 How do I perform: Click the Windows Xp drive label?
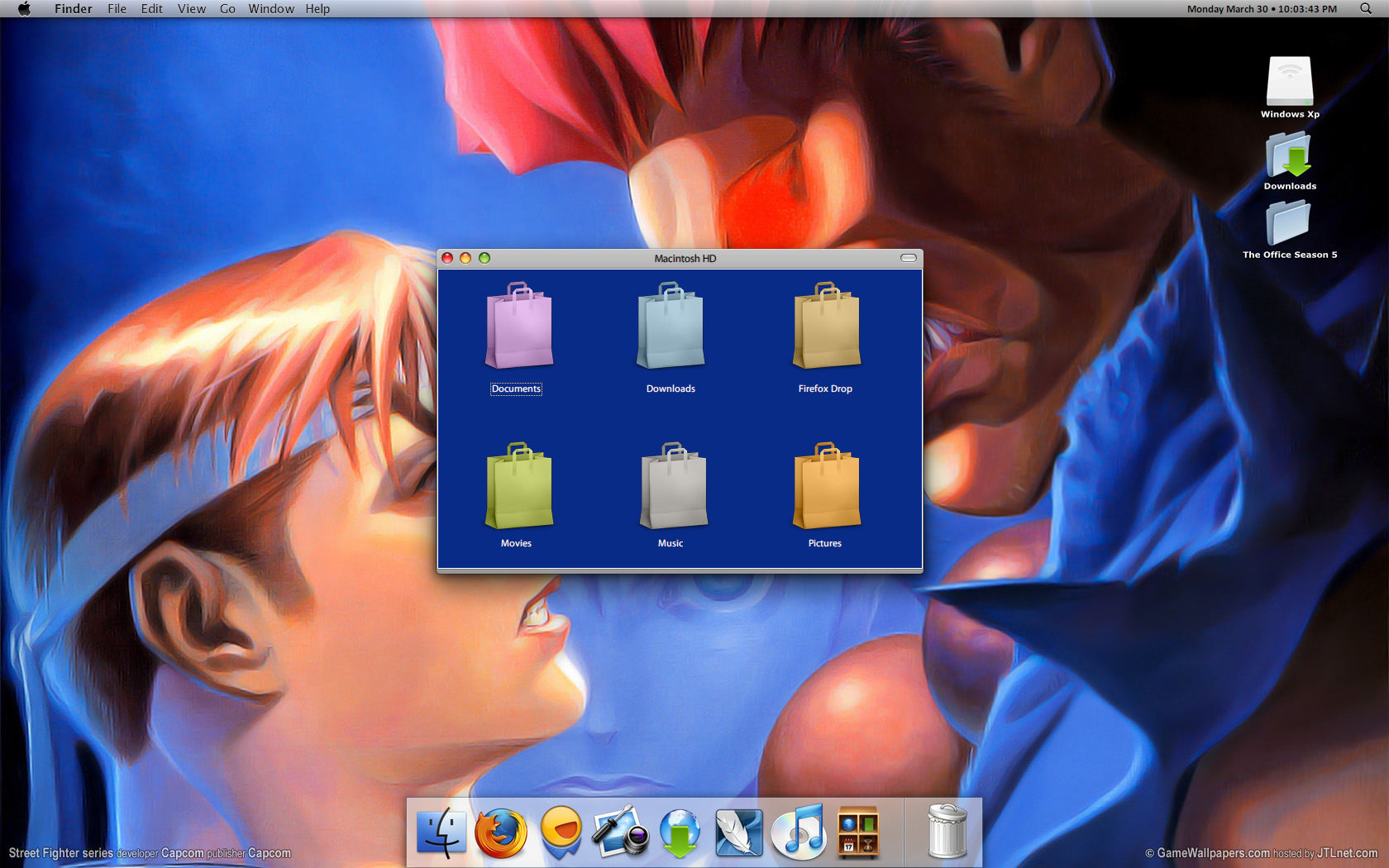pyautogui.click(x=1290, y=114)
